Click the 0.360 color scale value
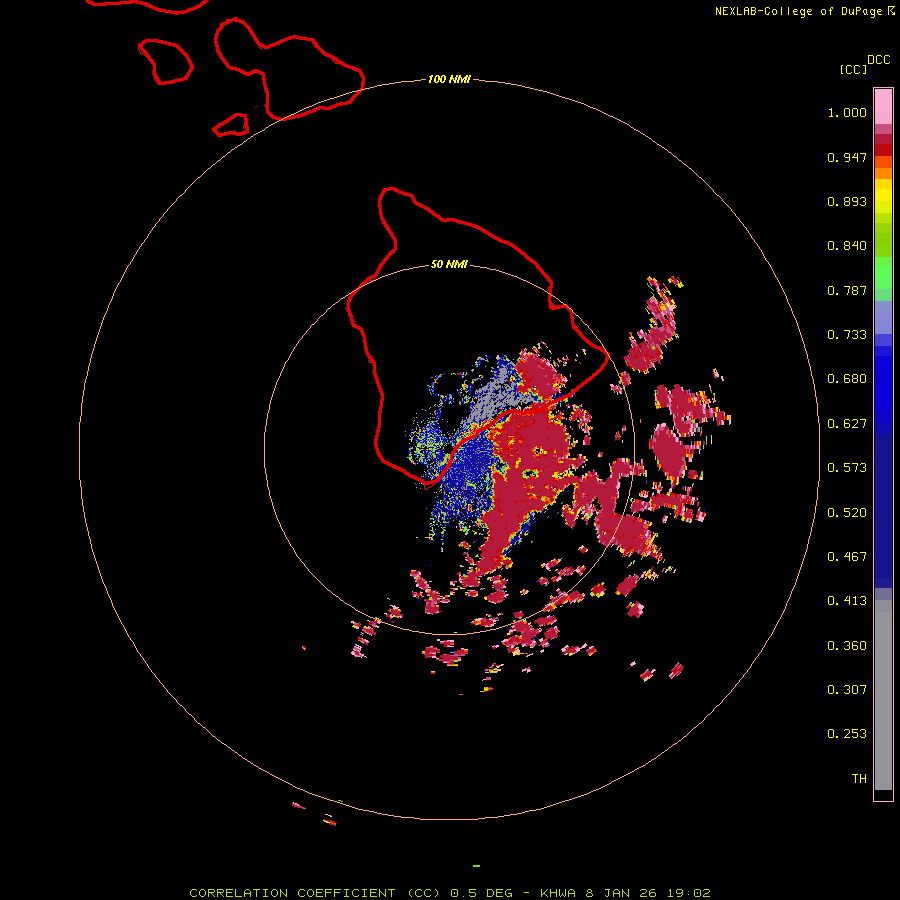 (x=847, y=646)
